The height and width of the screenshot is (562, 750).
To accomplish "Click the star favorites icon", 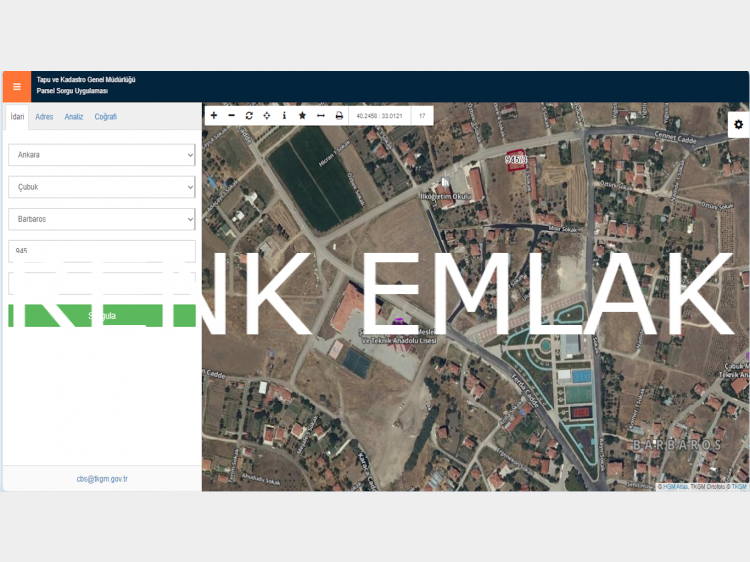I will coord(302,116).
